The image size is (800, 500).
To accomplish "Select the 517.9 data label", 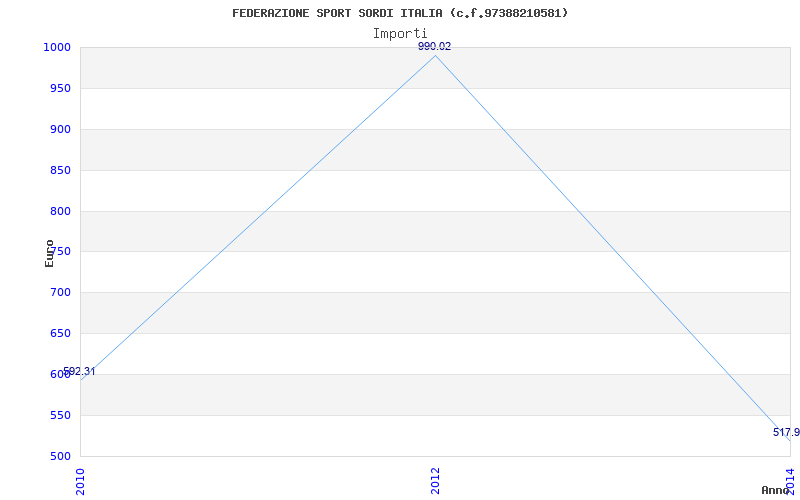I will click(786, 433).
